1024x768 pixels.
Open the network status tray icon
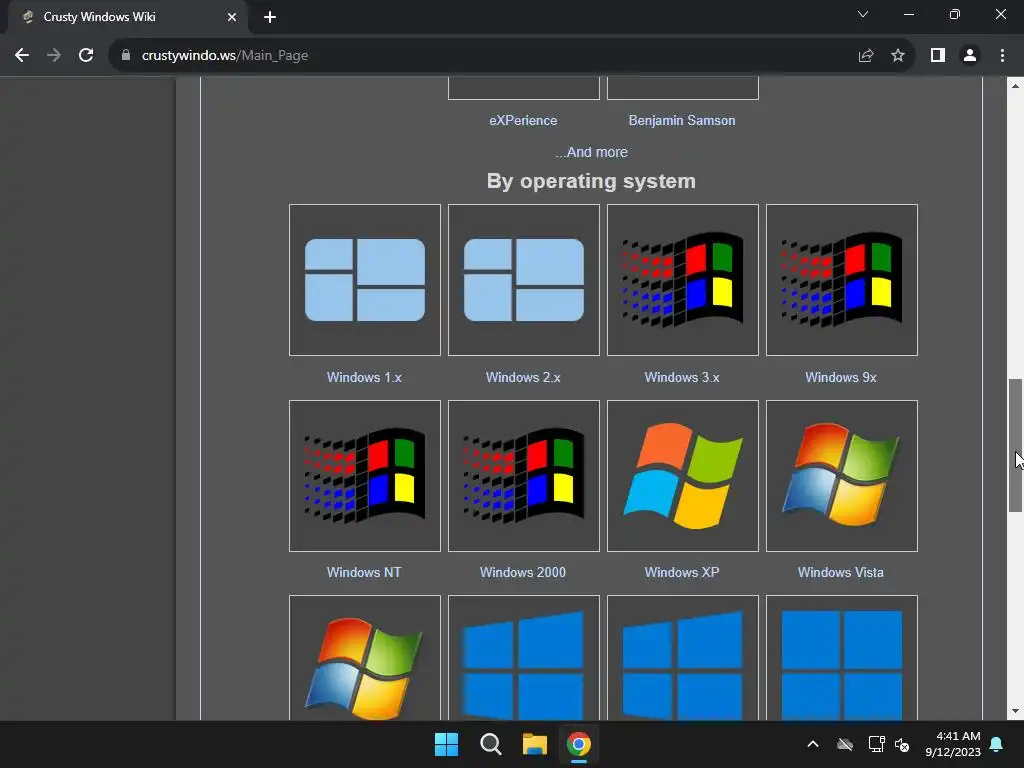[876, 744]
